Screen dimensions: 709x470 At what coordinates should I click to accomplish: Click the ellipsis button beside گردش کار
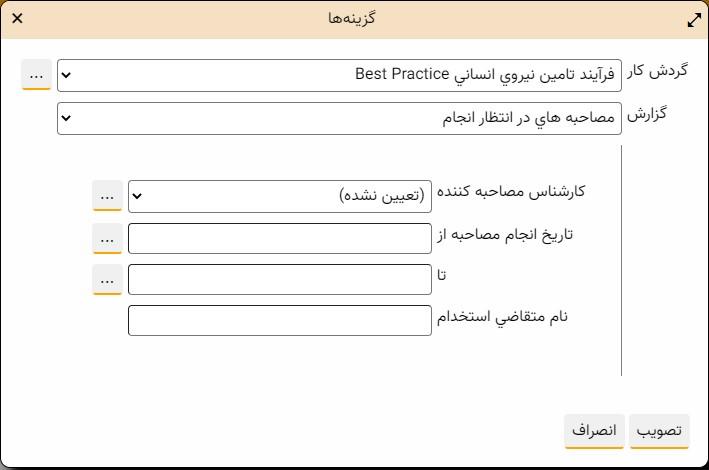click(36, 75)
